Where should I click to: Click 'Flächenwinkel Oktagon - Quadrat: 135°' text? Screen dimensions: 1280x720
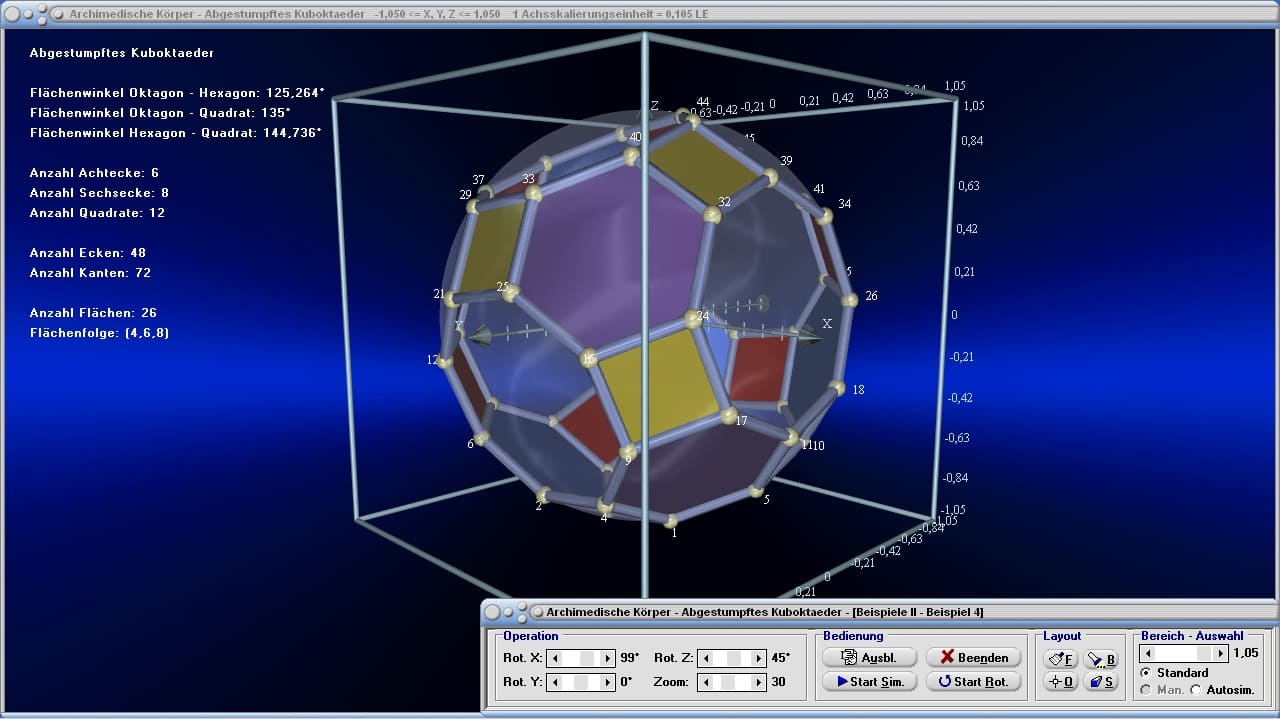(x=160, y=113)
